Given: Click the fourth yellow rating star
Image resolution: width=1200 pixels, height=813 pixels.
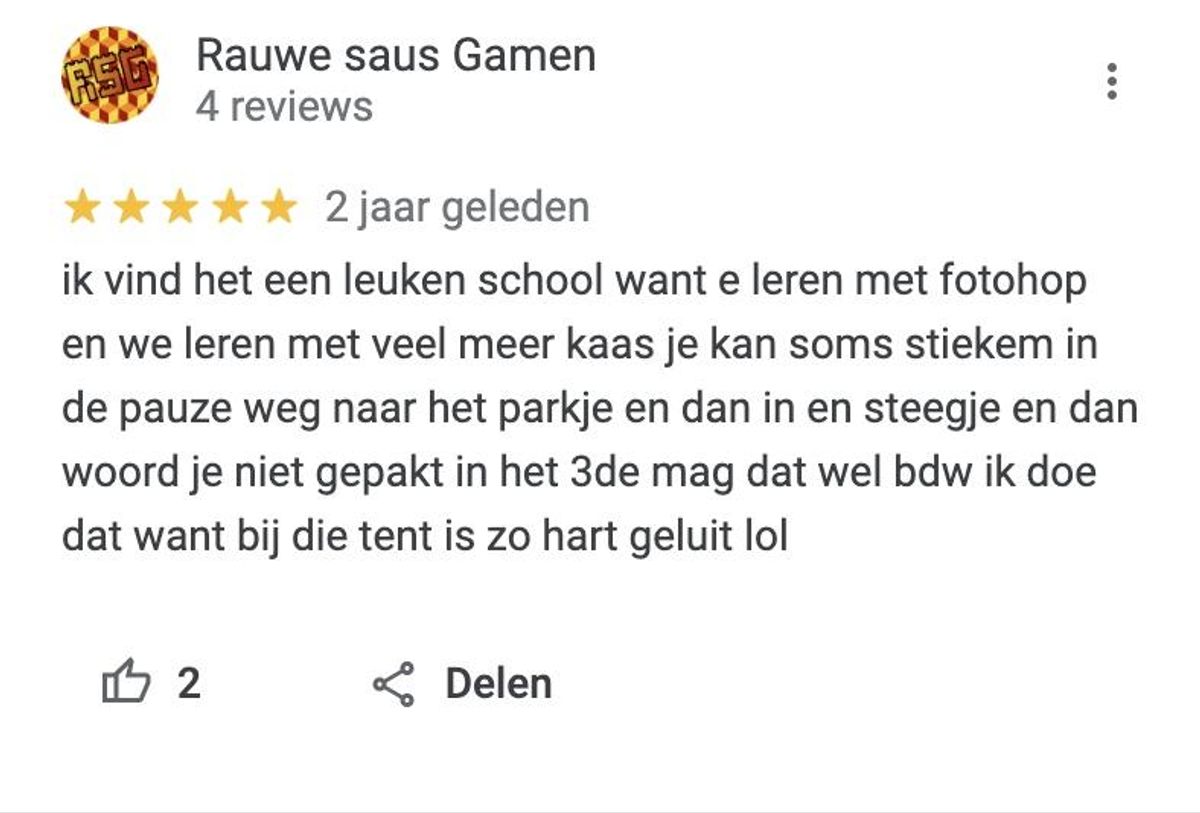Looking at the screenshot, I should click(231, 208).
